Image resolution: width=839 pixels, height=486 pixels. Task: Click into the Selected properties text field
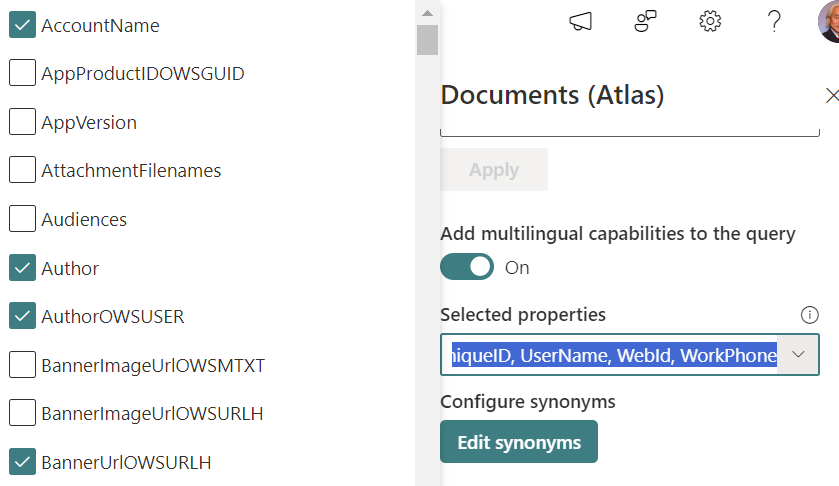[x=610, y=355]
